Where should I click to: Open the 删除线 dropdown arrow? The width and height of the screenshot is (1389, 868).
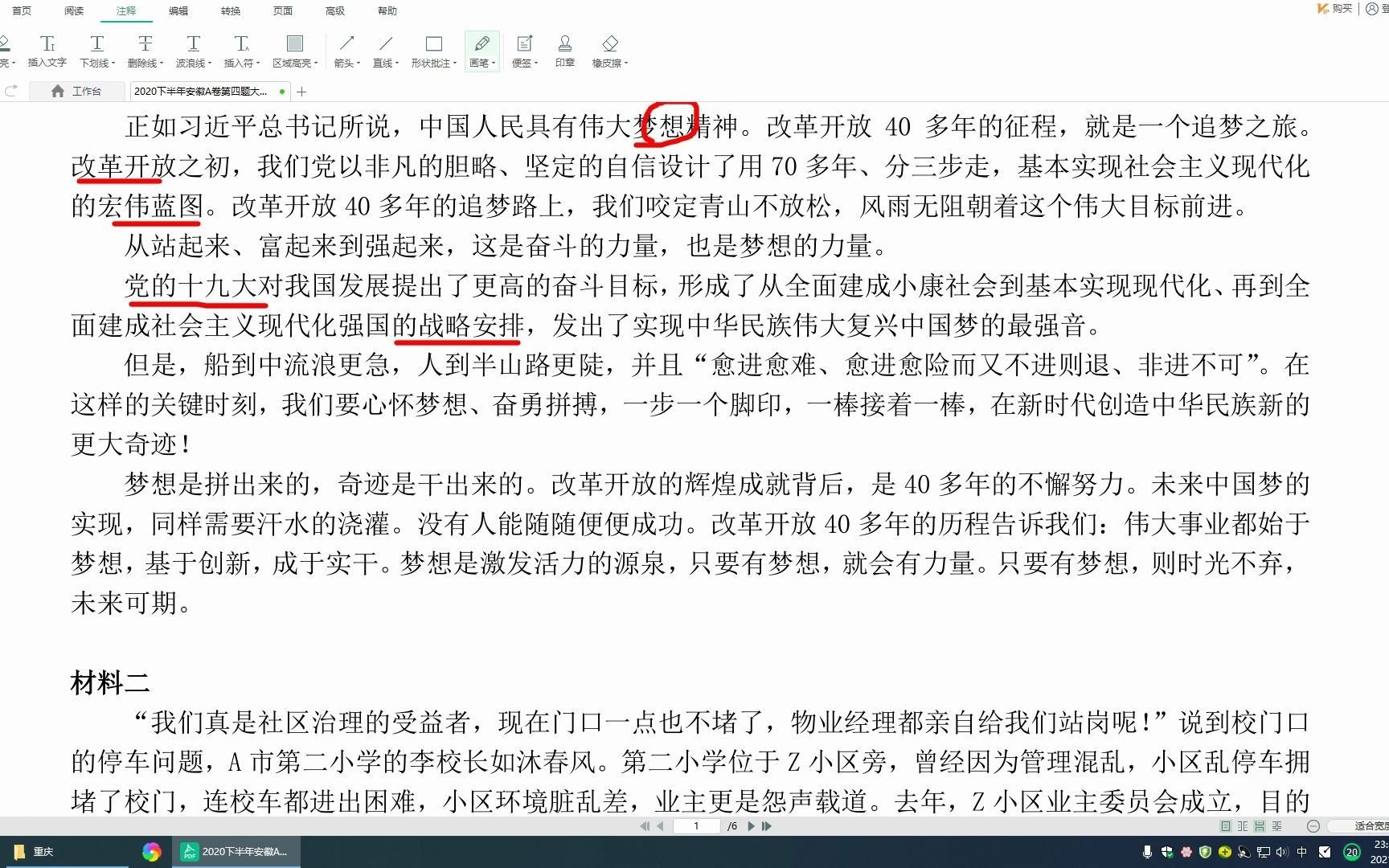click(x=162, y=63)
